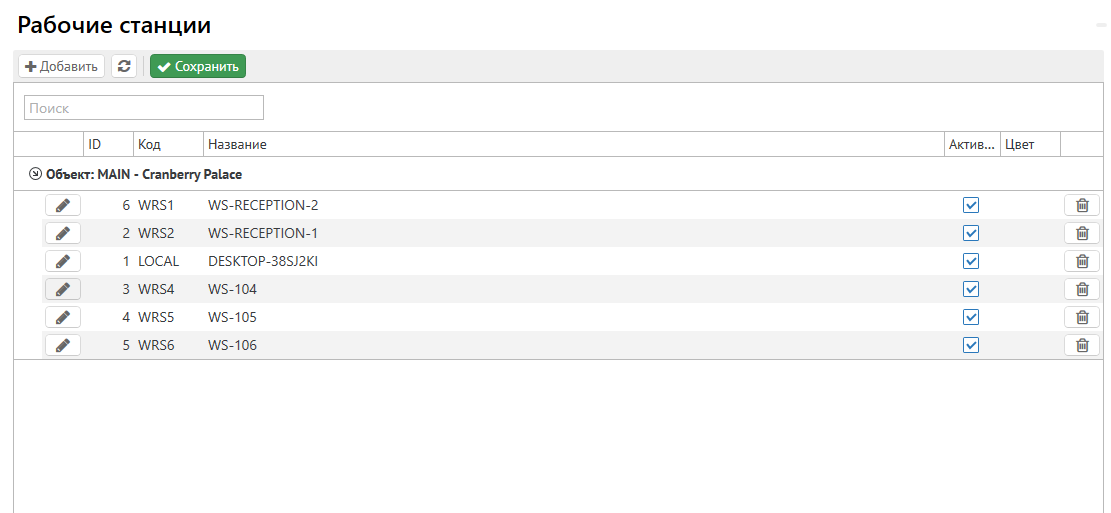Click the refresh icon in toolbar

pyautogui.click(x=124, y=67)
